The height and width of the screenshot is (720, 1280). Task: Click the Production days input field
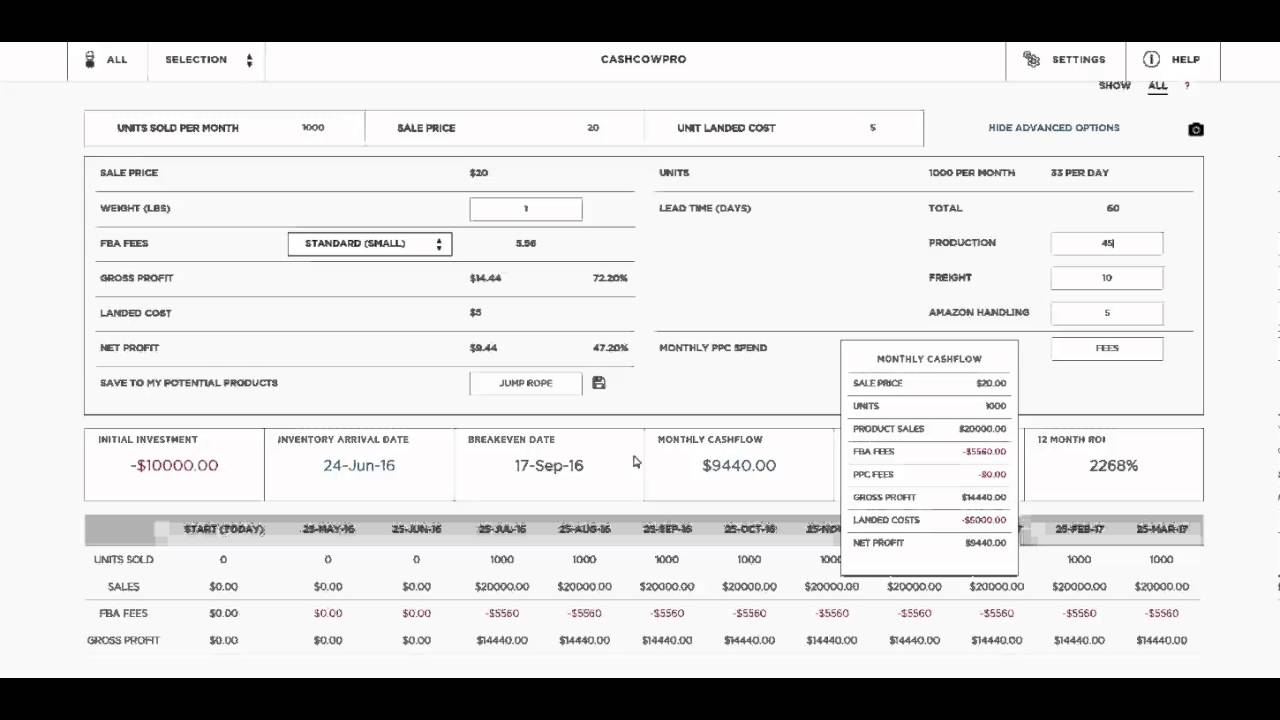[x=1107, y=243]
